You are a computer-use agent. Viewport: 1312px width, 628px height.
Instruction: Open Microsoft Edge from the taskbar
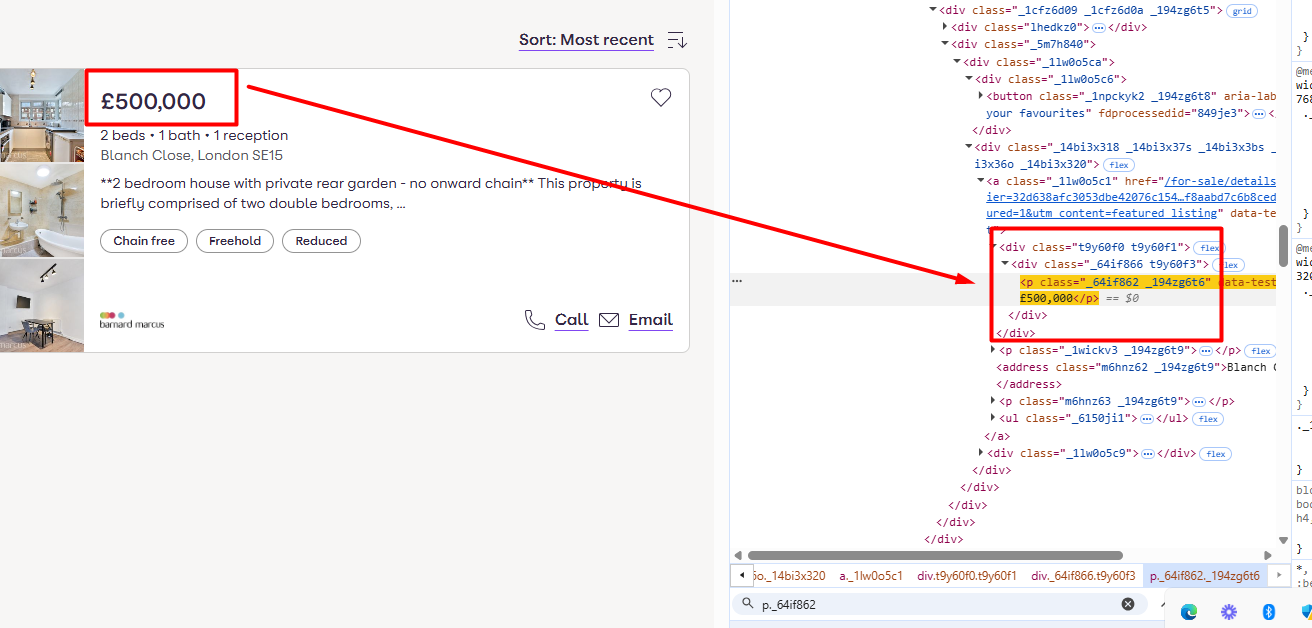(x=1189, y=611)
